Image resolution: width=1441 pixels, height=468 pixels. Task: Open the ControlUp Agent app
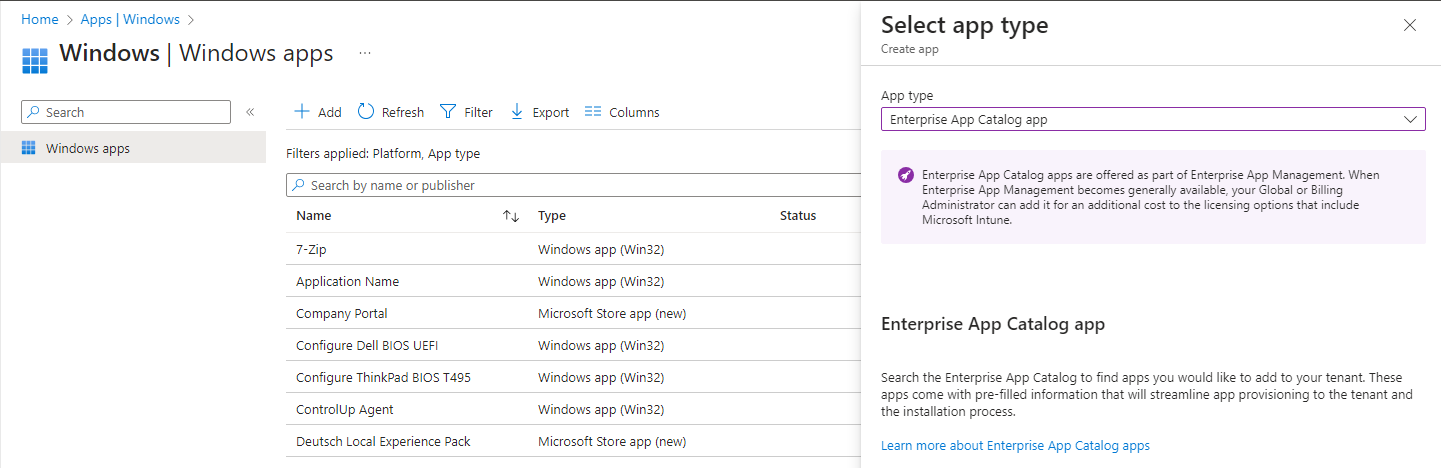[345, 409]
